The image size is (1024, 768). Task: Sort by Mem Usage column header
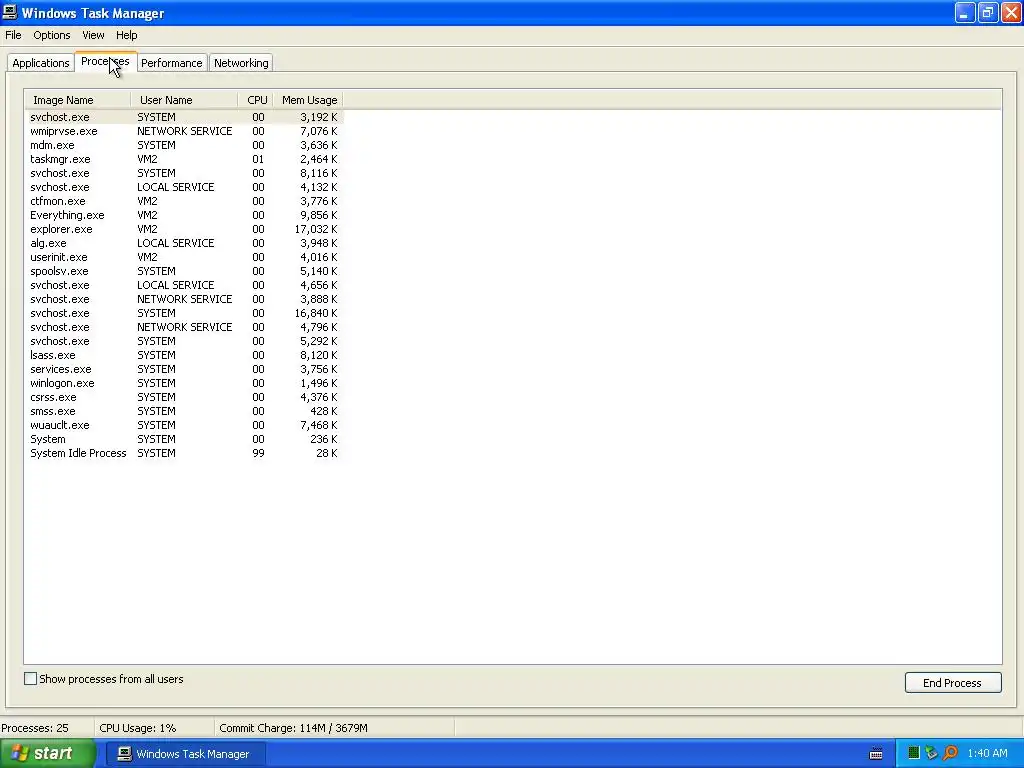click(308, 100)
